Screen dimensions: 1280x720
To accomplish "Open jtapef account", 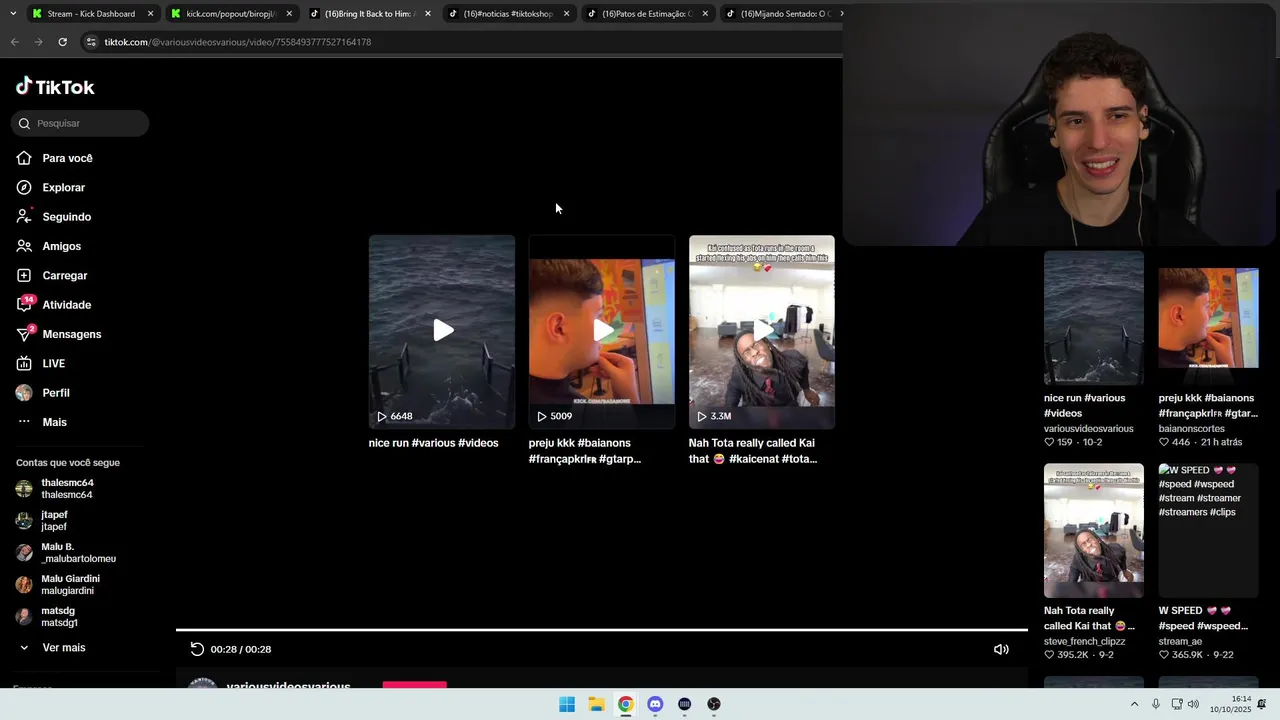I will point(54,521).
